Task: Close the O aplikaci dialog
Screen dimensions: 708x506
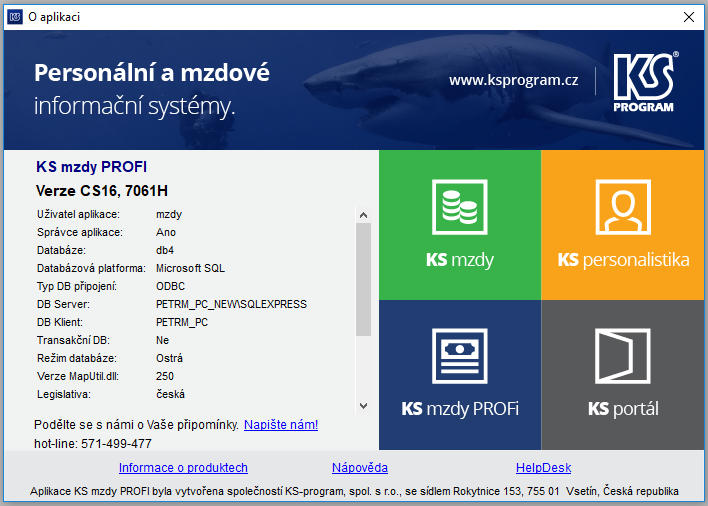Action: [x=689, y=17]
